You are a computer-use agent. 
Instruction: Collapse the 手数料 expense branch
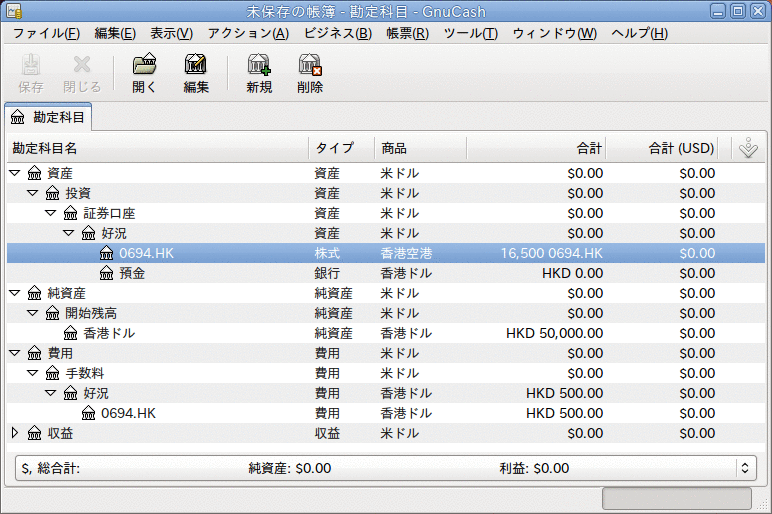(x=32, y=373)
